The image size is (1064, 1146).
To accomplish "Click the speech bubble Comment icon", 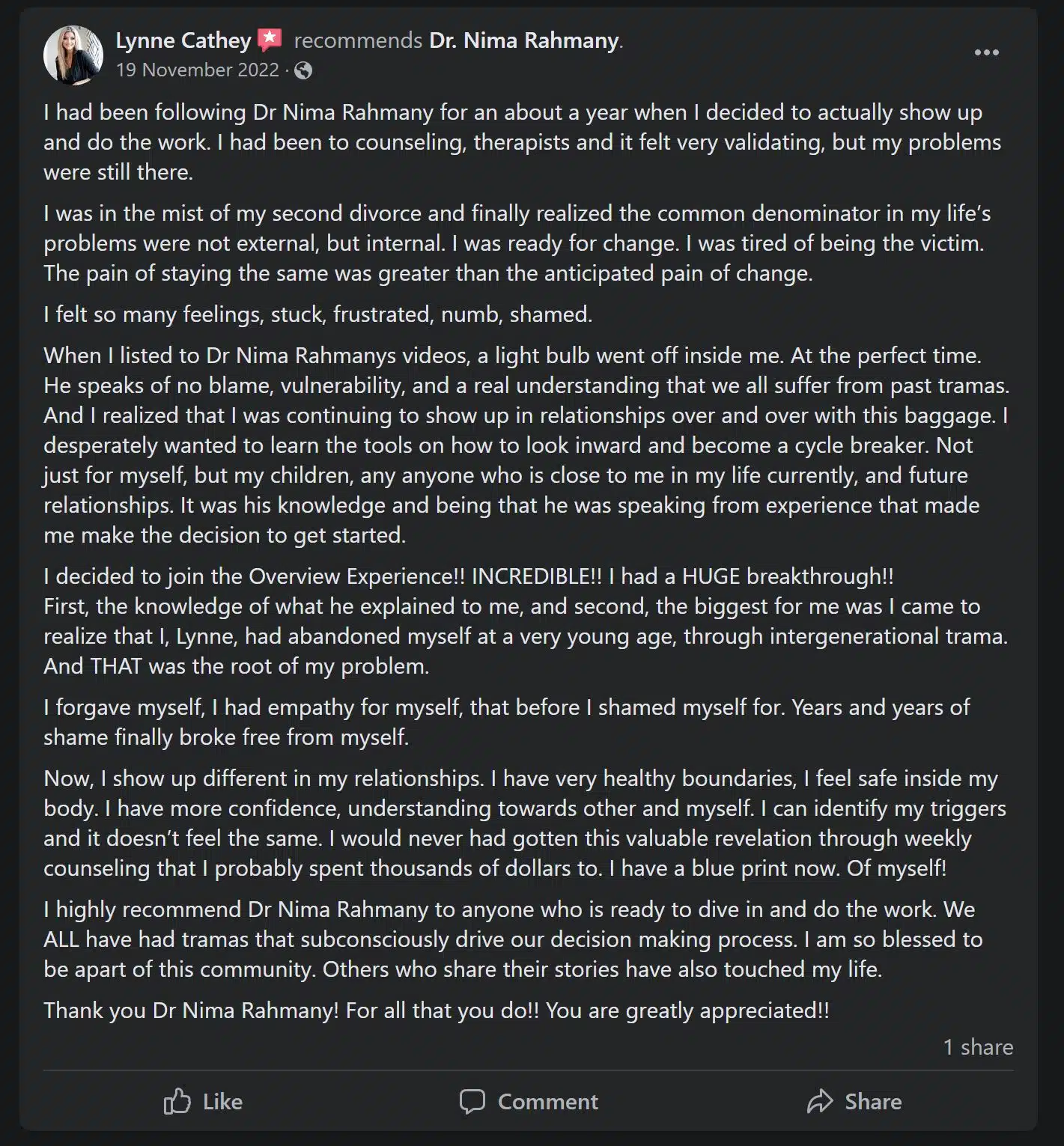I will point(472,1101).
